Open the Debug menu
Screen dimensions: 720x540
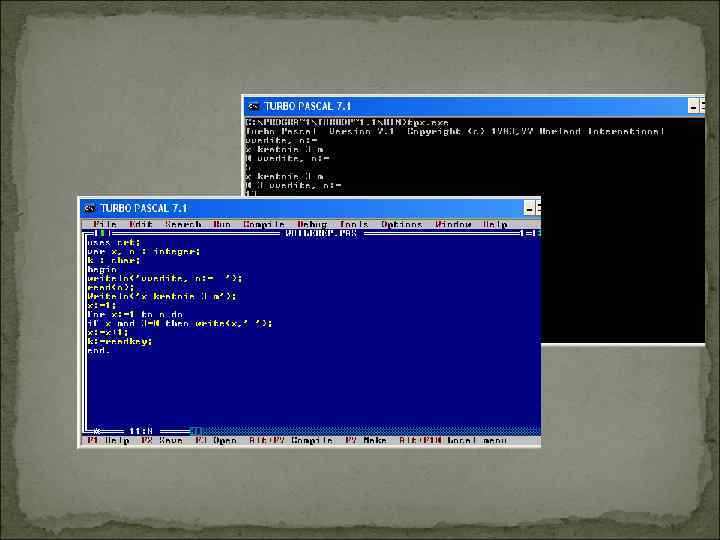(312, 224)
